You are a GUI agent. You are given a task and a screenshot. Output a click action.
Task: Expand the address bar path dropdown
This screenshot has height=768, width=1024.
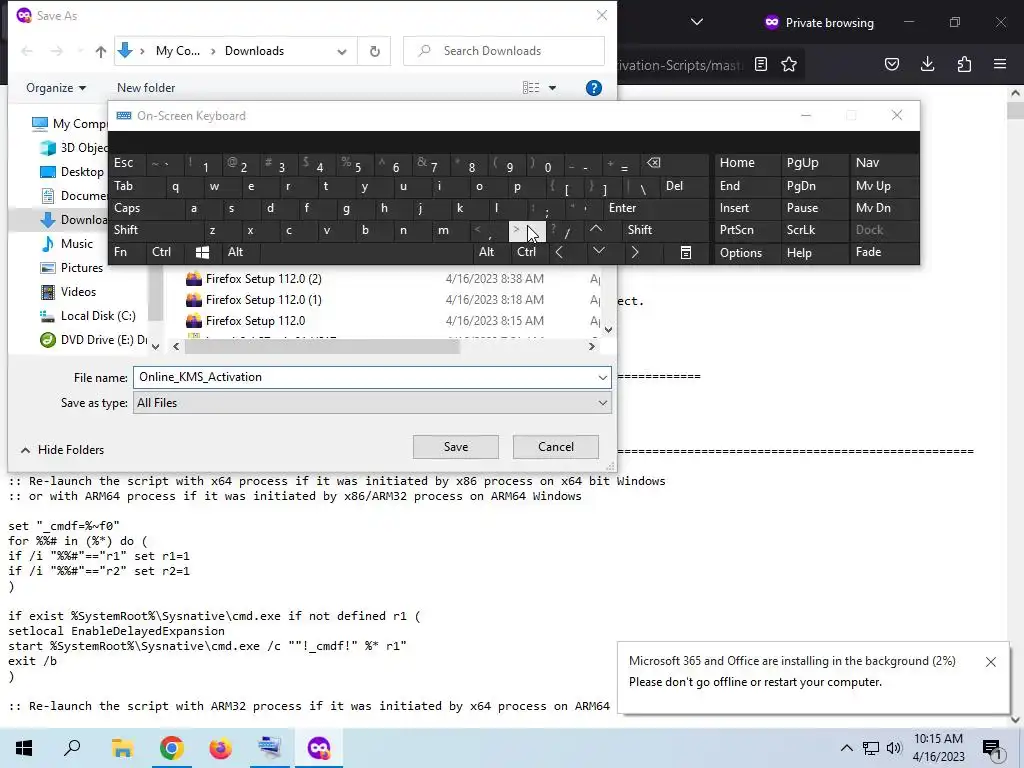click(x=342, y=51)
